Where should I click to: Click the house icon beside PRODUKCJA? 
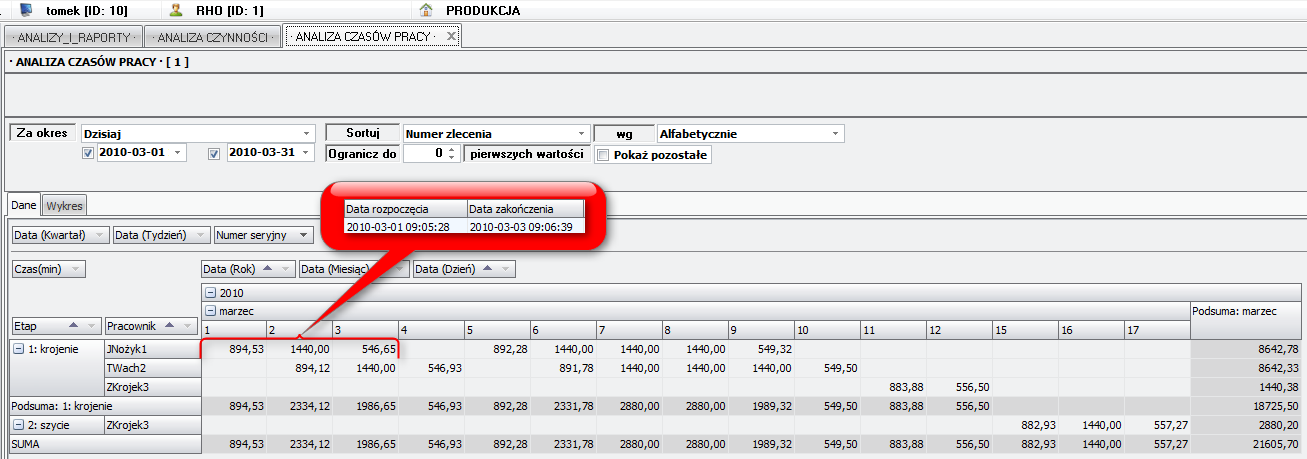(427, 10)
